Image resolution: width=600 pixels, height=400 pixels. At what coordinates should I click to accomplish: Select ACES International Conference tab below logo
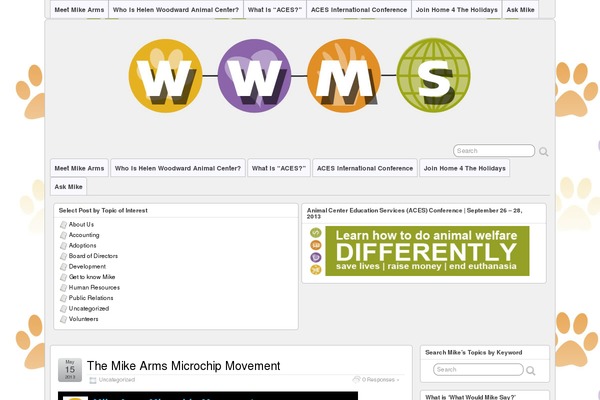click(x=365, y=168)
